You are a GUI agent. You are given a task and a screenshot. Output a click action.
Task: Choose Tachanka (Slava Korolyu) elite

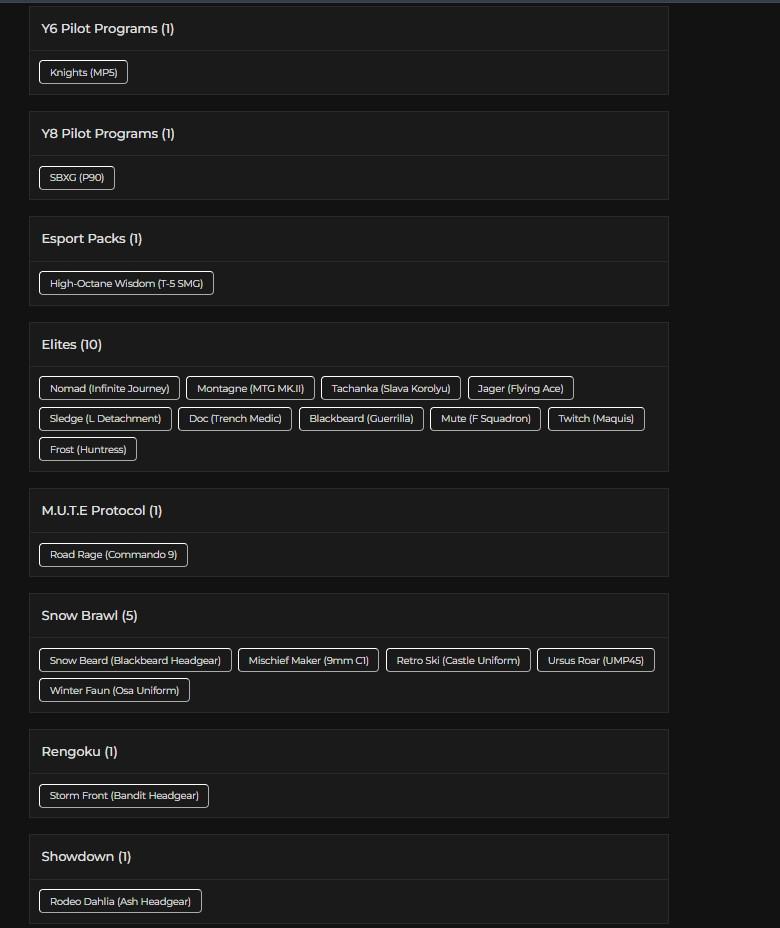pos(390,389)
